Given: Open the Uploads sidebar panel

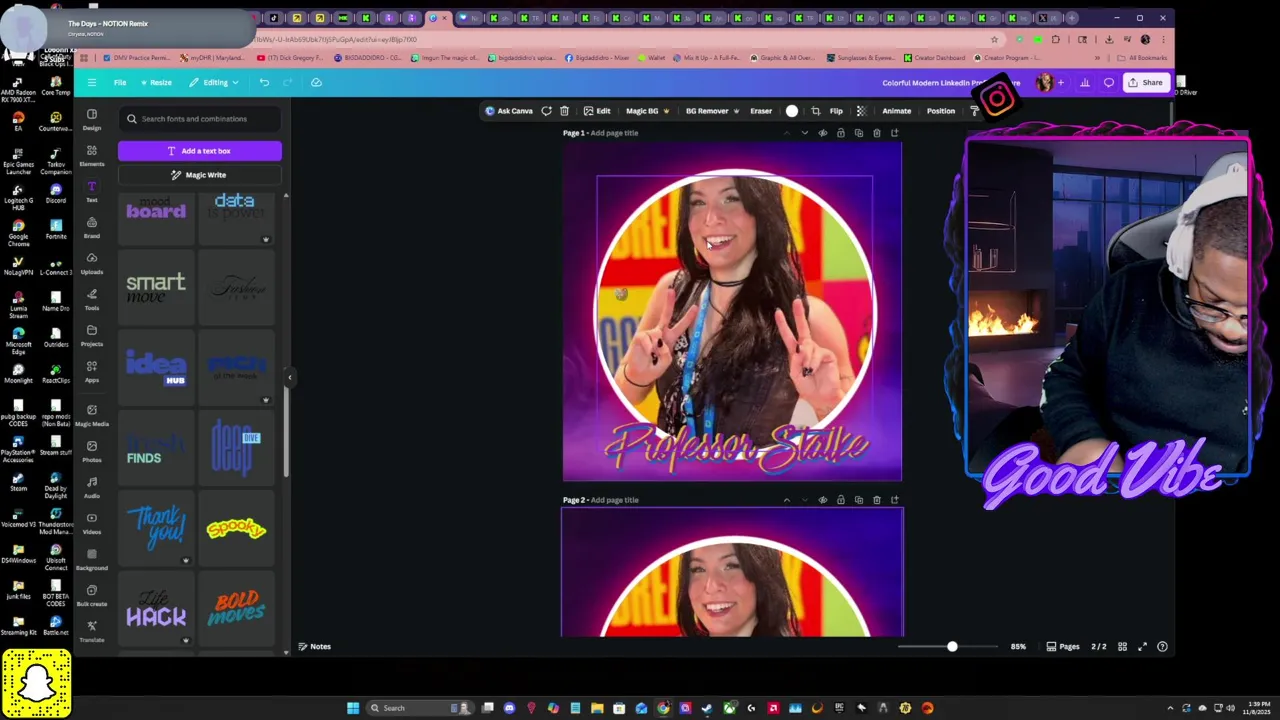Looking at the screenshot, I should coord(92,263).
